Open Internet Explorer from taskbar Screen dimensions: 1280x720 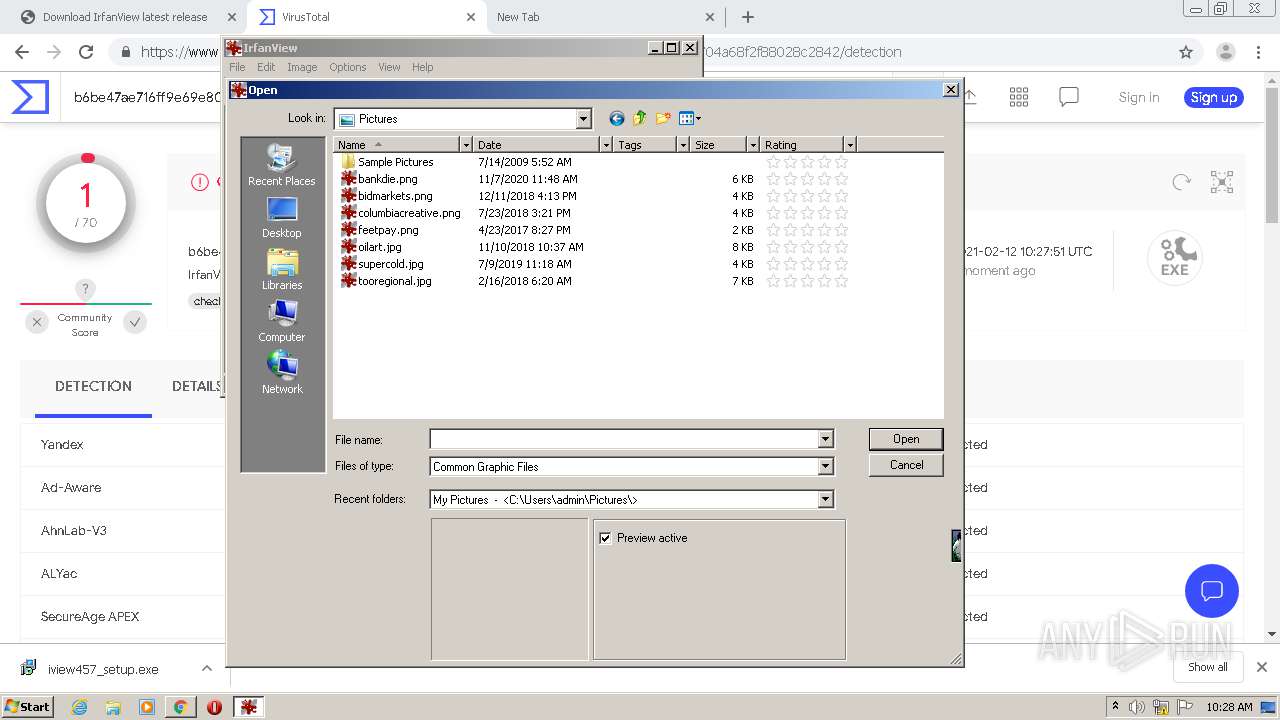click(80, 707)
